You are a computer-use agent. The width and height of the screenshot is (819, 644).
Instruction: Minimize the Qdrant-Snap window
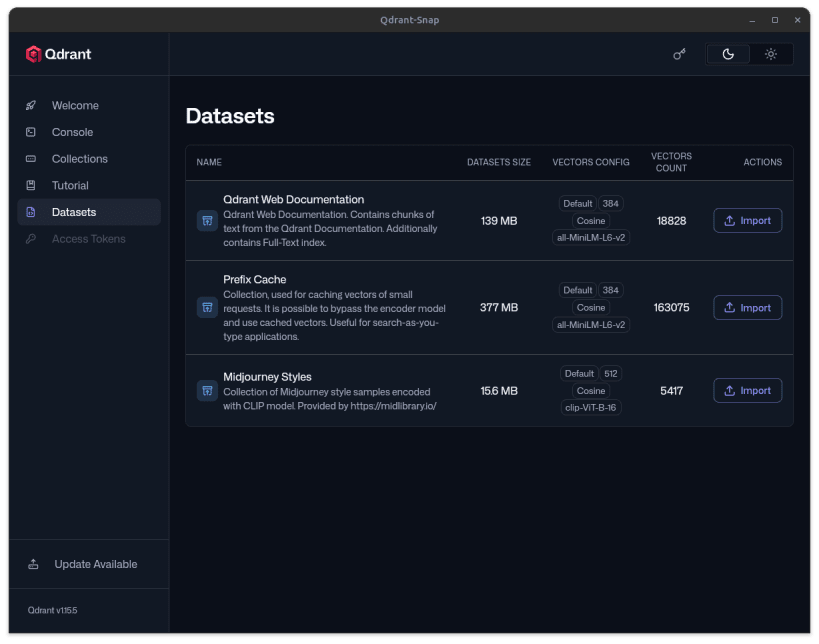pyautogui.click(x=752, y=20)
